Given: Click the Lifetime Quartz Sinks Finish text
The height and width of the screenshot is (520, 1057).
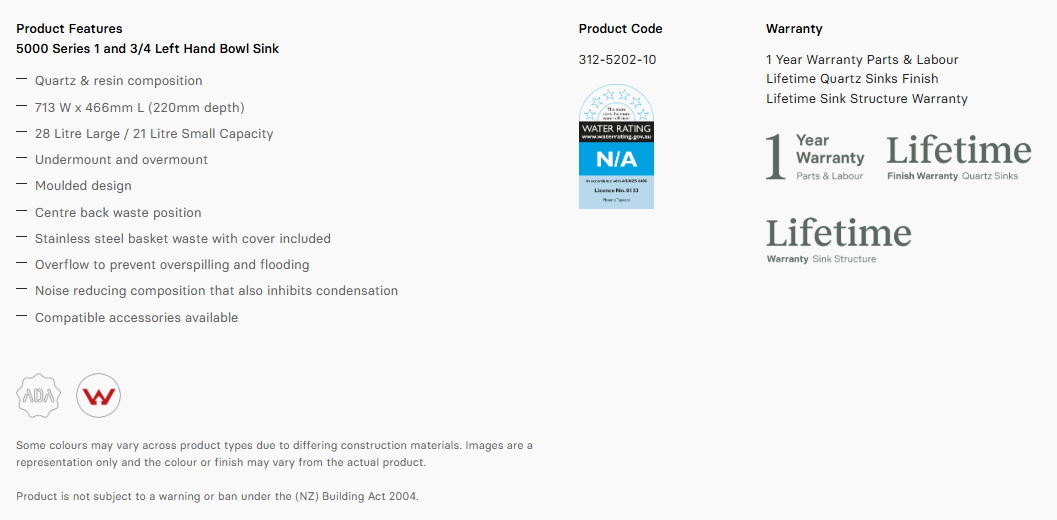Looking at the screenshot, I should (852, 79).
